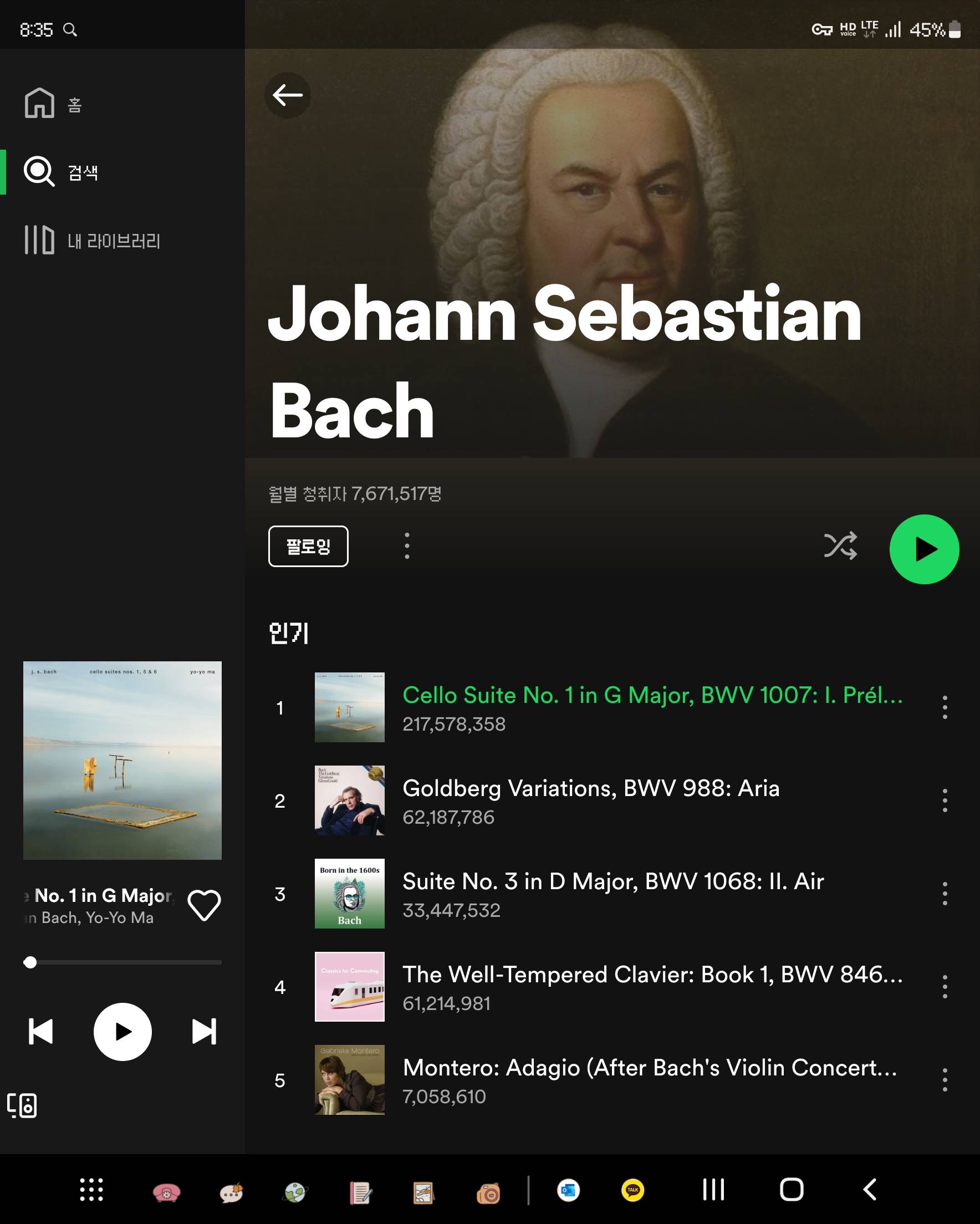Like the current track with heart icon

click(205, 905)
